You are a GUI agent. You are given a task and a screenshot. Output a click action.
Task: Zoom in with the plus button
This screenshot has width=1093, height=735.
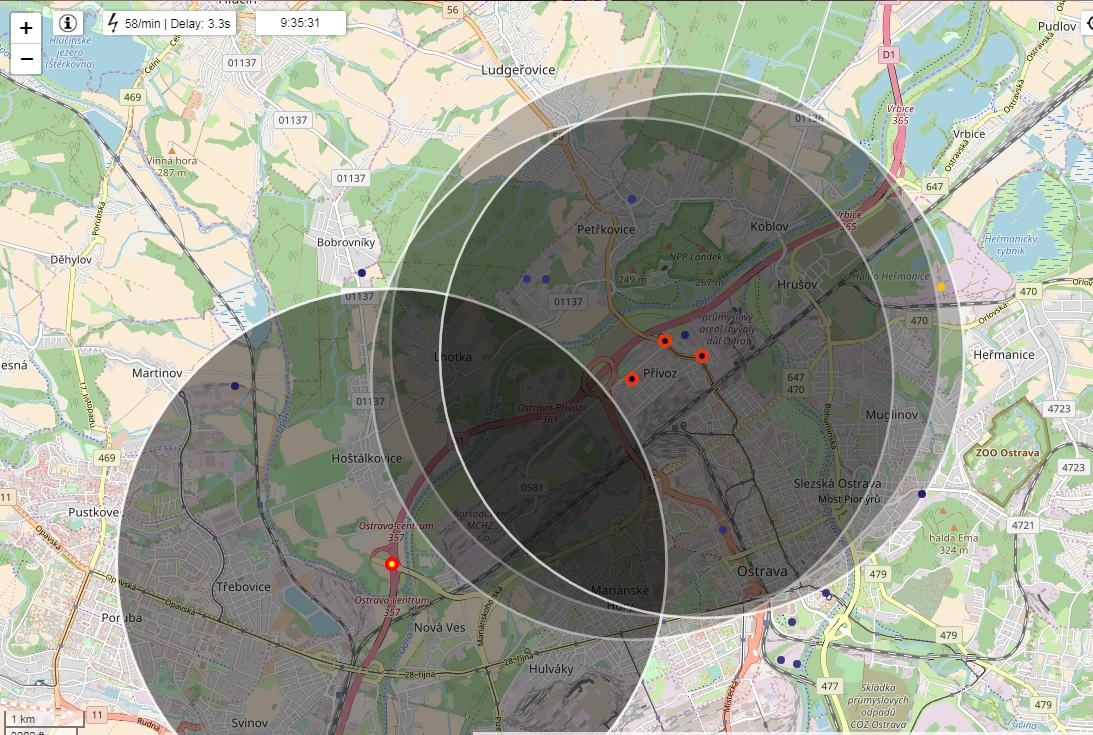[x=26, y=28]
